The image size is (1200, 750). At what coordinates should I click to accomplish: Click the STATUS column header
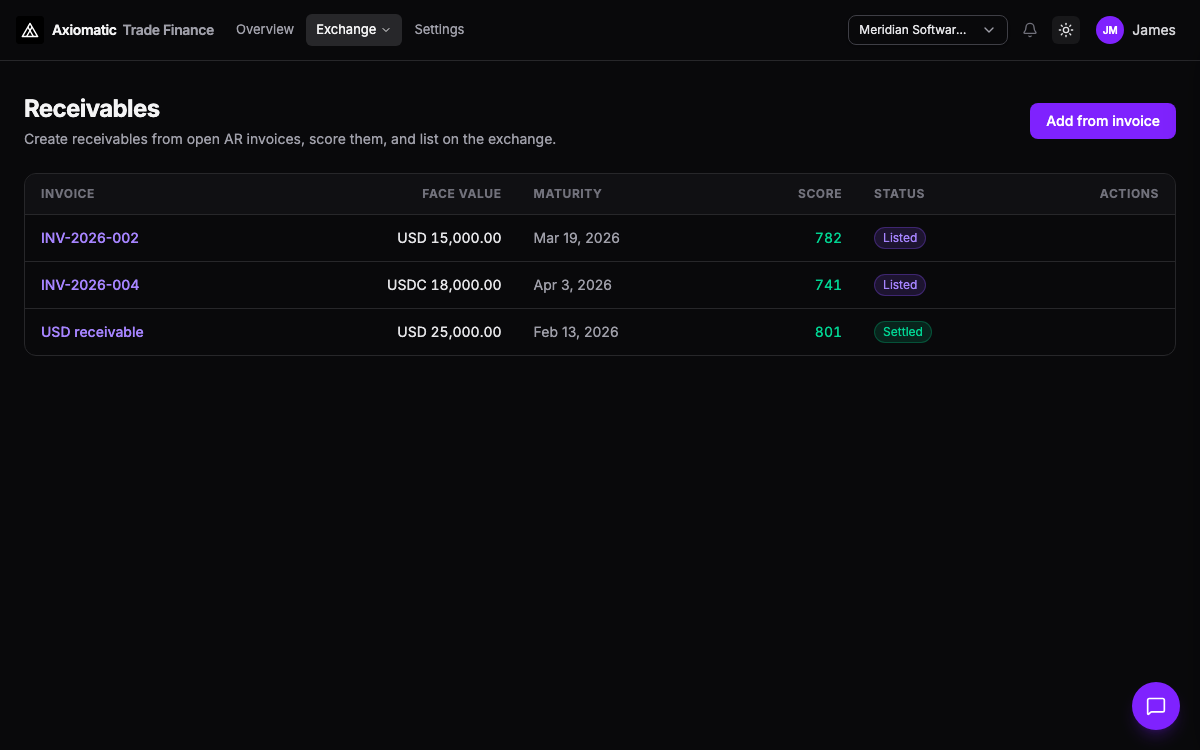point(899,194)
